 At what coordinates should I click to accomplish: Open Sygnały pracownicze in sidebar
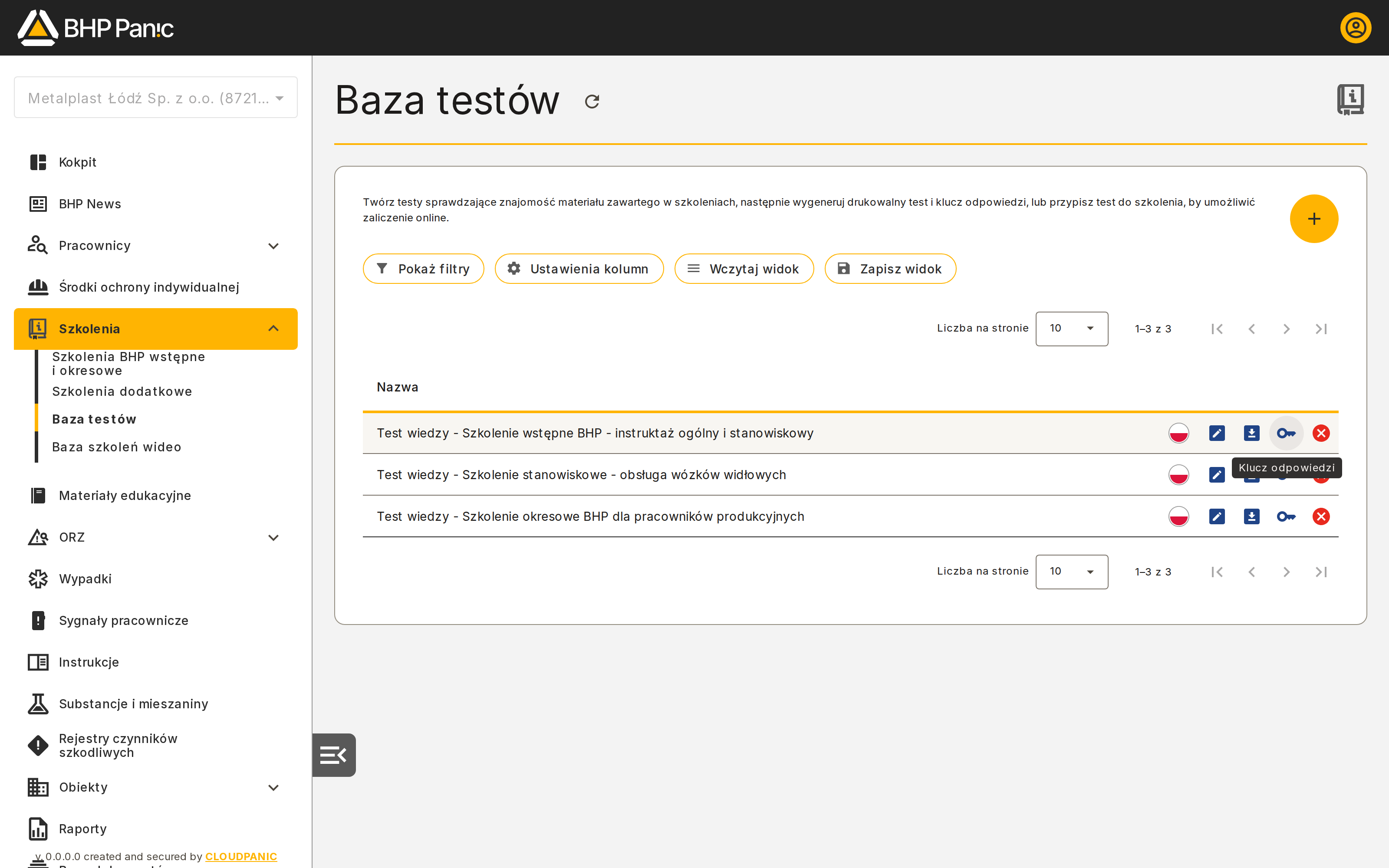[155, 621]
